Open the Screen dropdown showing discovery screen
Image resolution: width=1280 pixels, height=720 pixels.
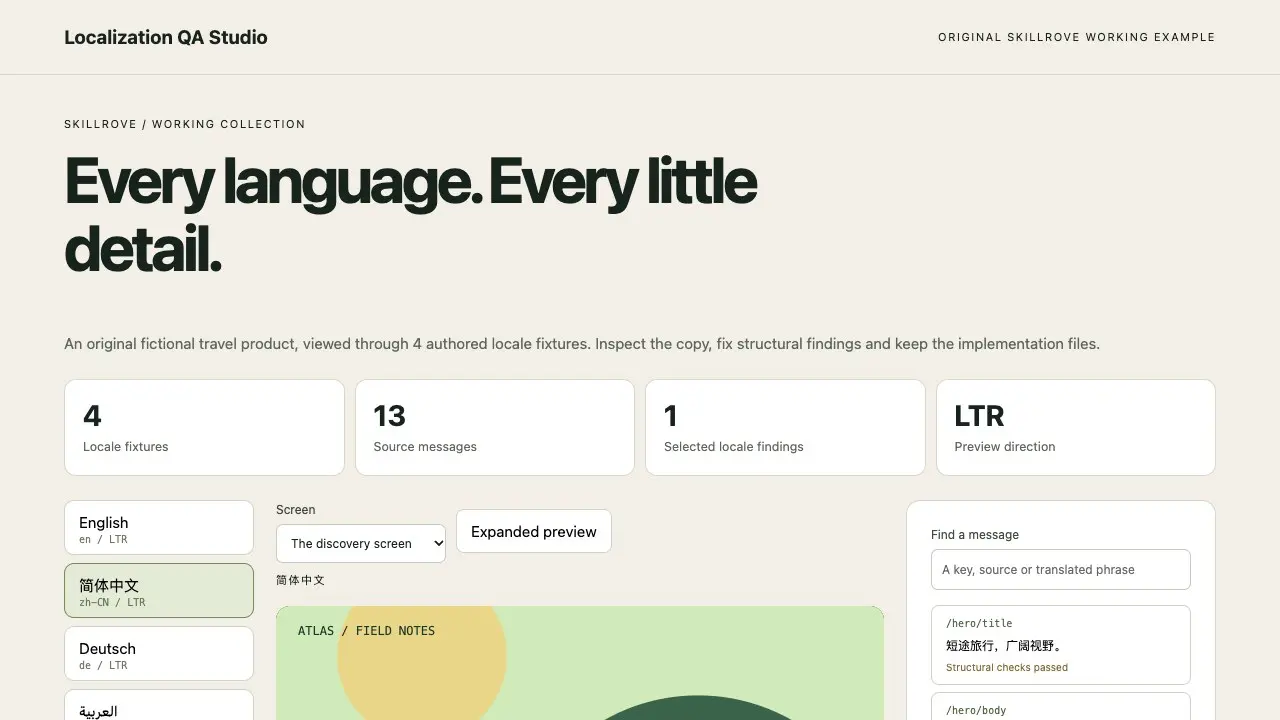coord(361,543)
